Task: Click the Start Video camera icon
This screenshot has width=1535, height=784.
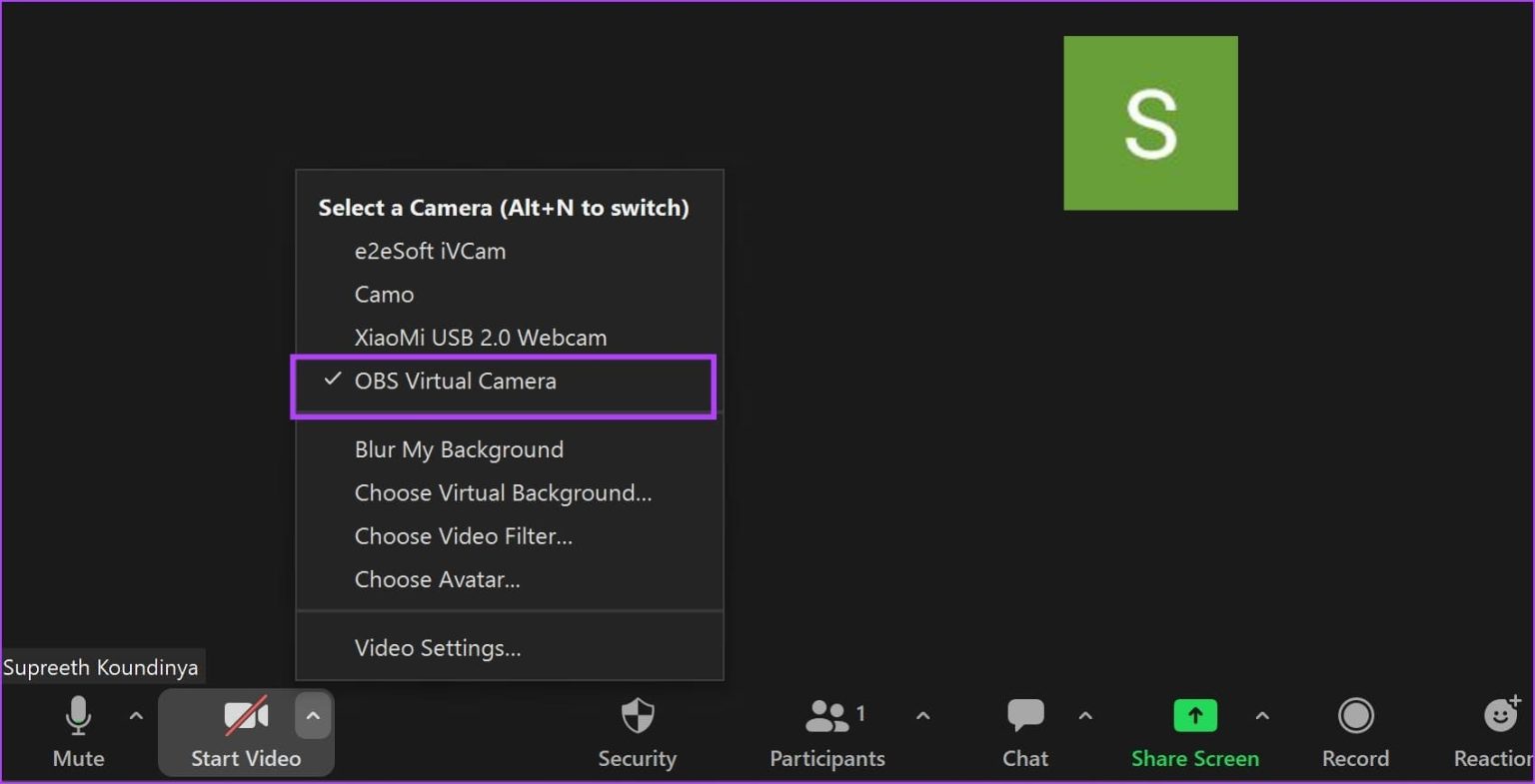Action: tap(243, 715)
